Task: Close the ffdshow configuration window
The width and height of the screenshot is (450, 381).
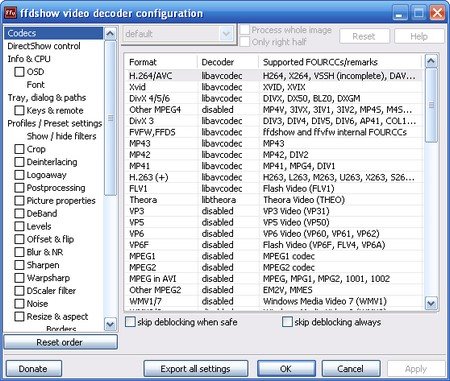Action: point(437,13)
